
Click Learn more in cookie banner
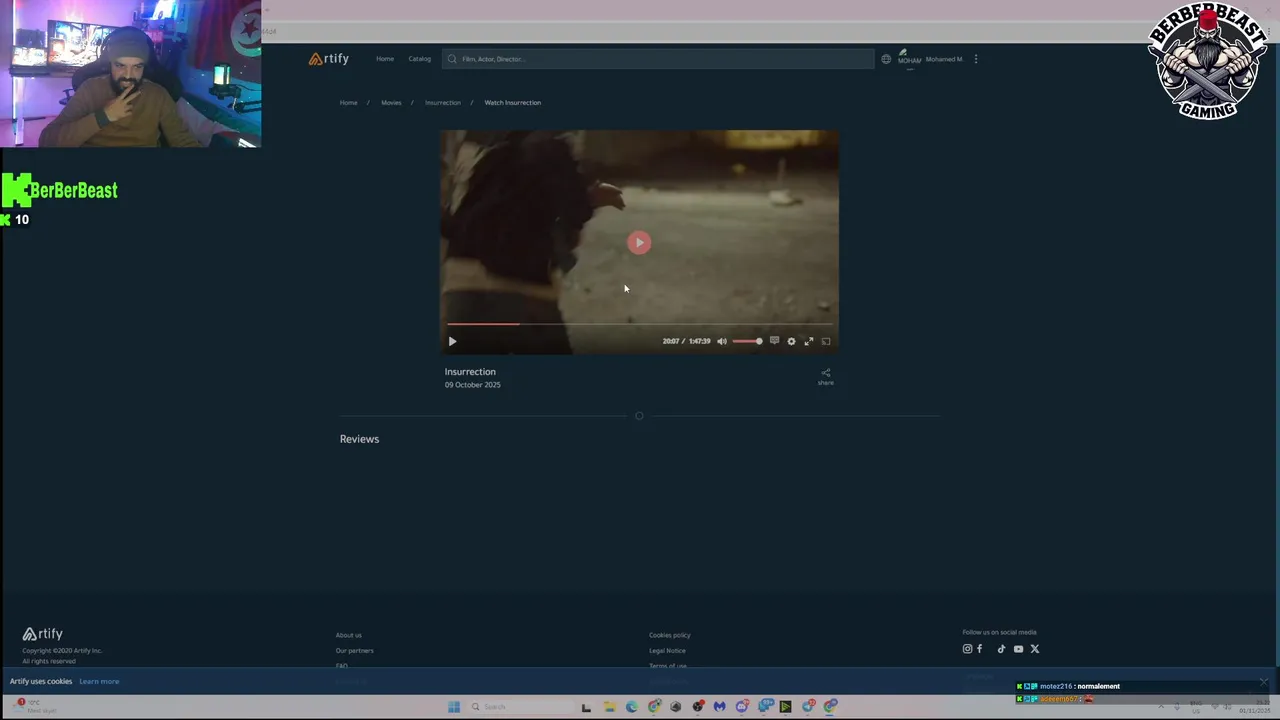click(99, 682)
